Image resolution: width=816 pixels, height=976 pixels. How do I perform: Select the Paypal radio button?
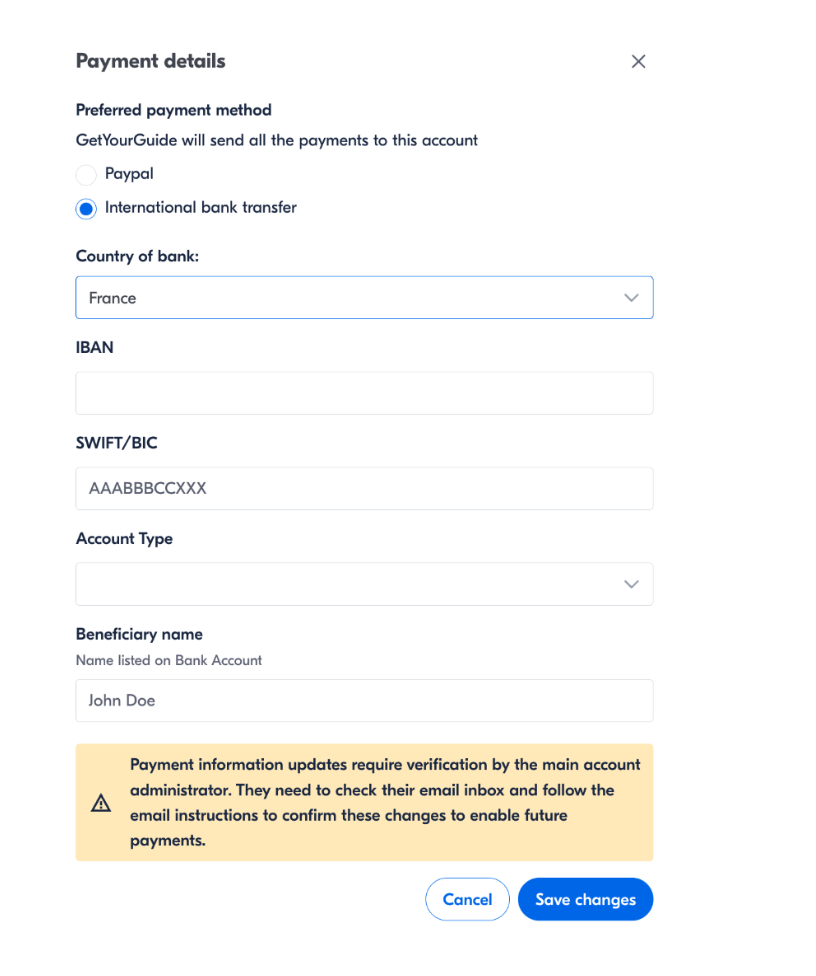[x=86, y=175]
